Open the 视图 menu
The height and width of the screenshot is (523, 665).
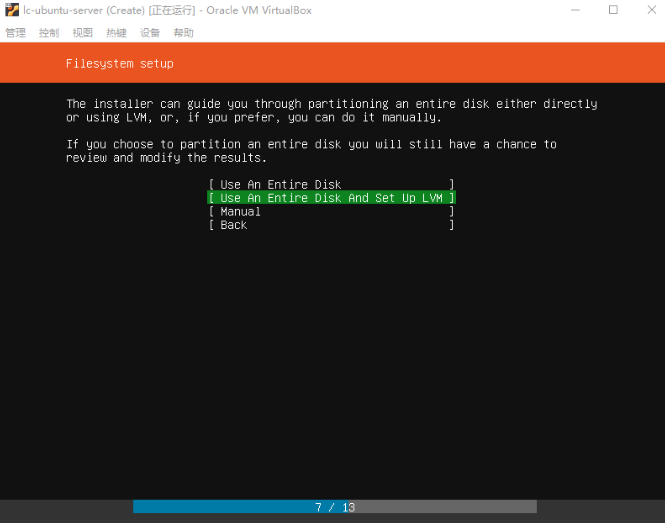[82, 33]
